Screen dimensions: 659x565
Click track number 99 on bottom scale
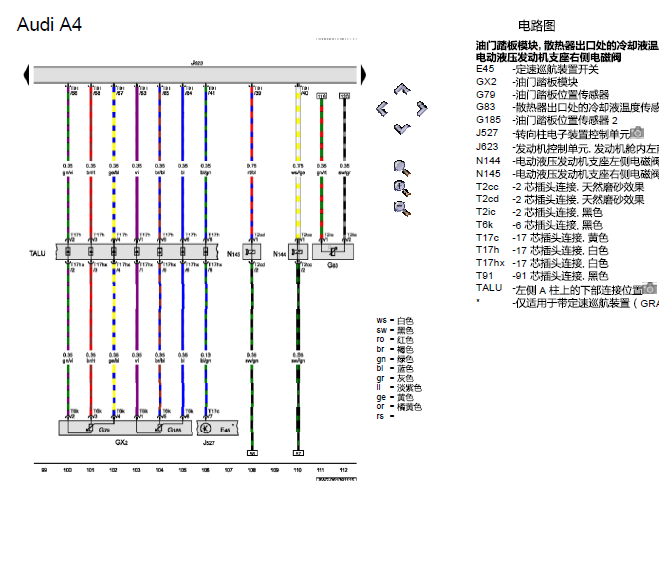[44, 470]
